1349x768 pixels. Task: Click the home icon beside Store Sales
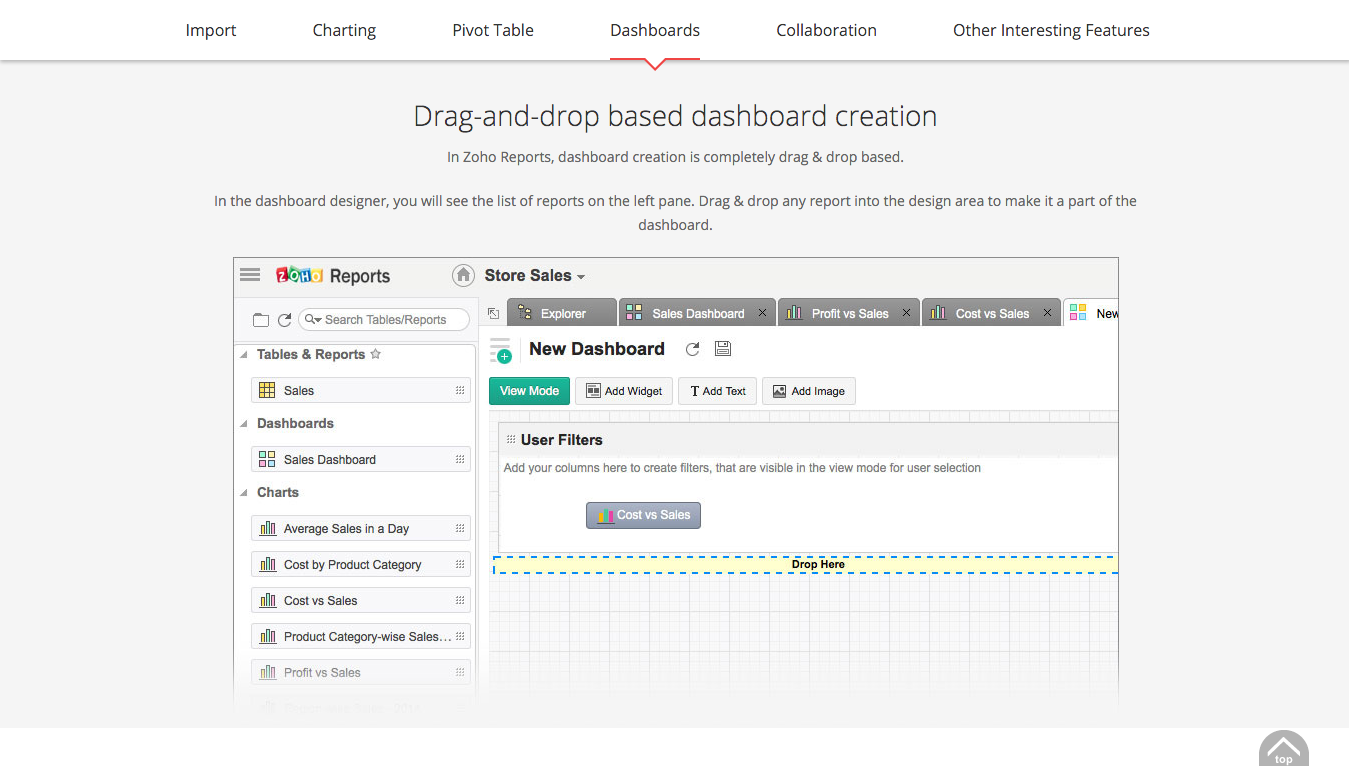tap(463, 275)
